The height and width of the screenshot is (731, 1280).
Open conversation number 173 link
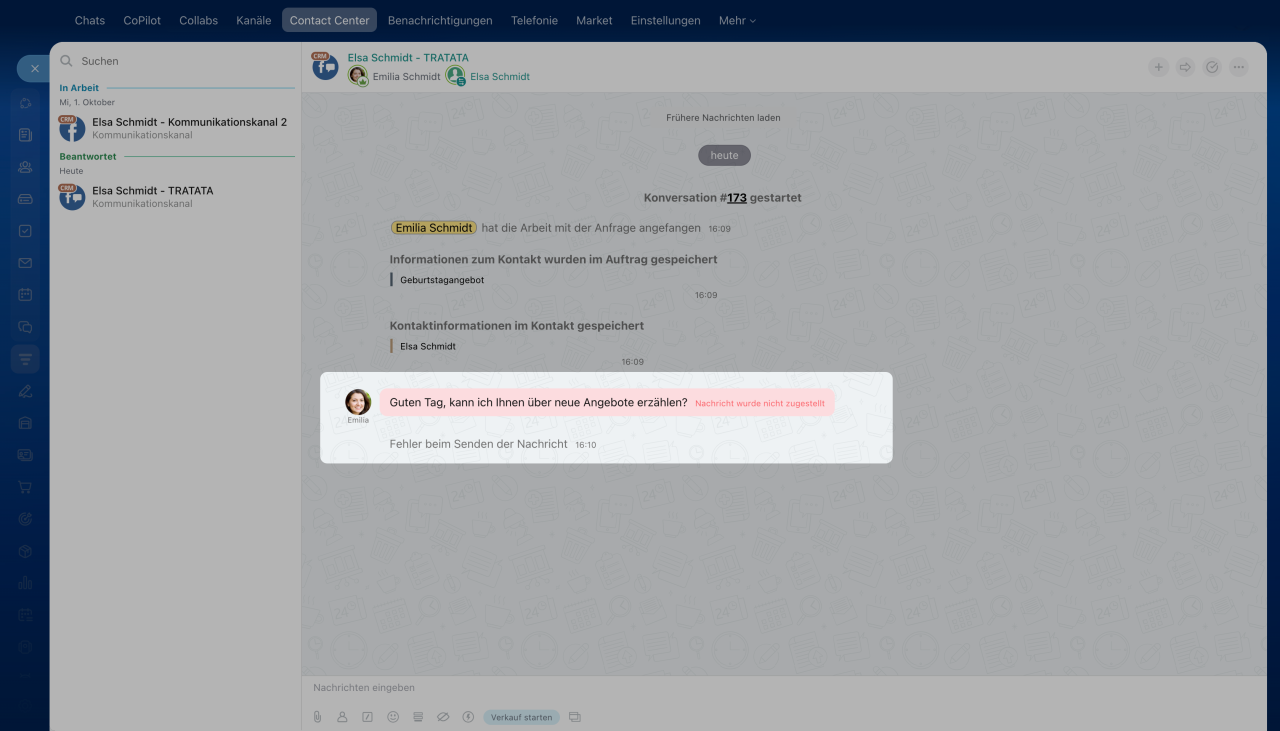[x=736, y=198]
